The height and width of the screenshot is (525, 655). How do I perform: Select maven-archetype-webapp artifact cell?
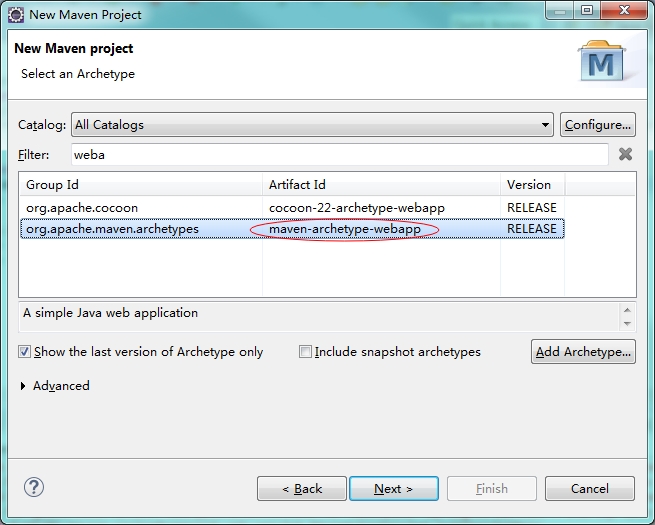pyautogui.click(x=345, y=229)
